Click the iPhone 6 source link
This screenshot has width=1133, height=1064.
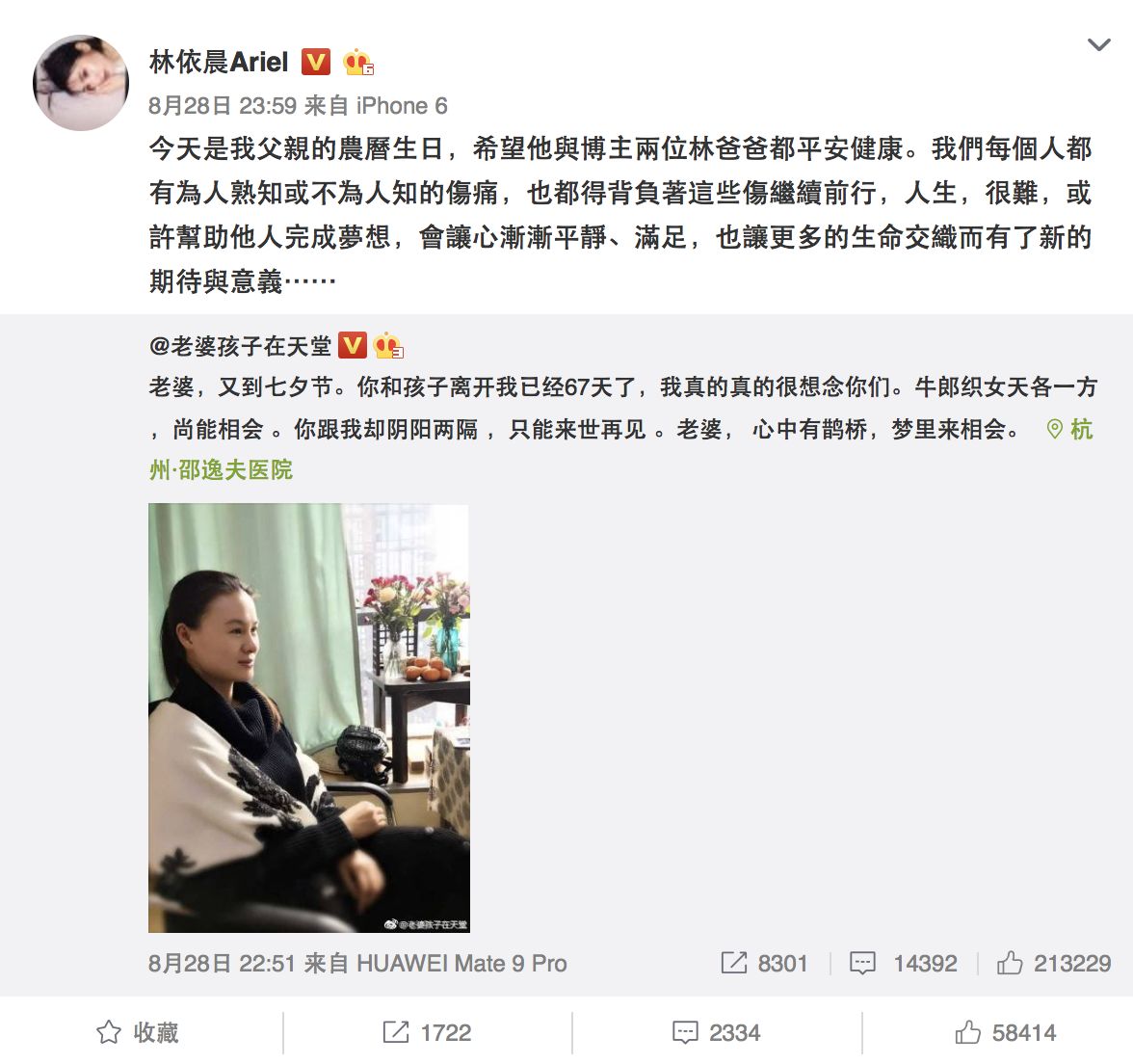[402, 106]
